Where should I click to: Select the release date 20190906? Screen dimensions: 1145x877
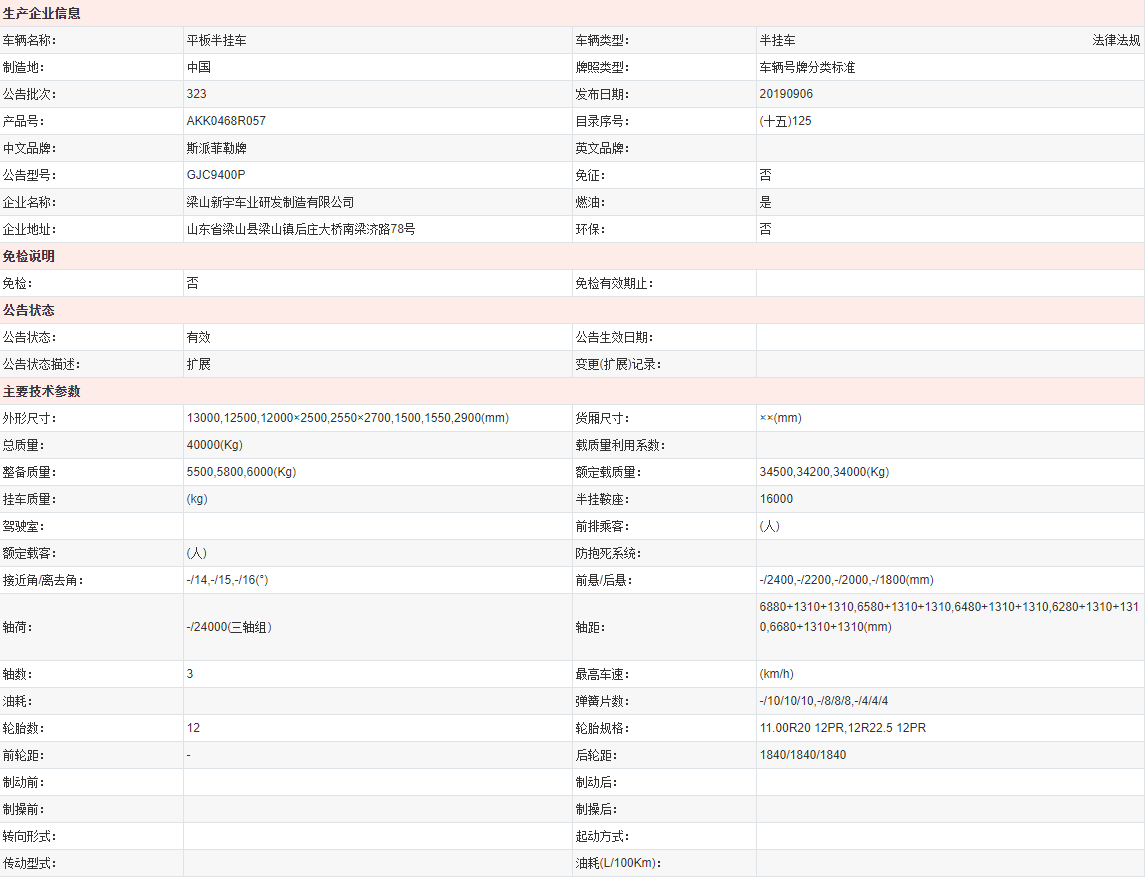coord(786,94)
